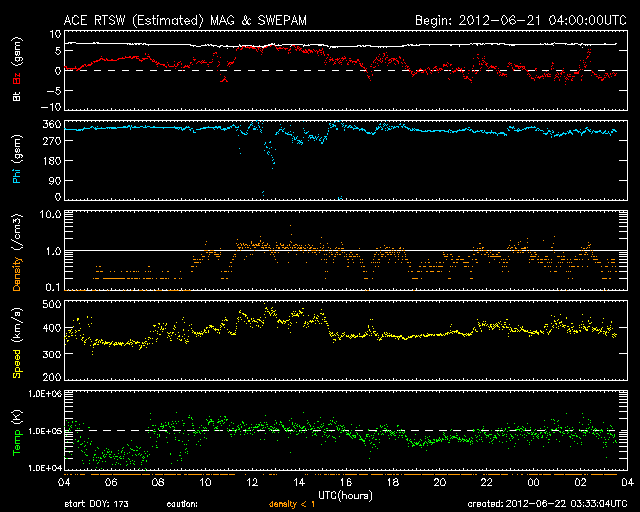Click the '06' hour label on the time axis

(x=111, y=482)
